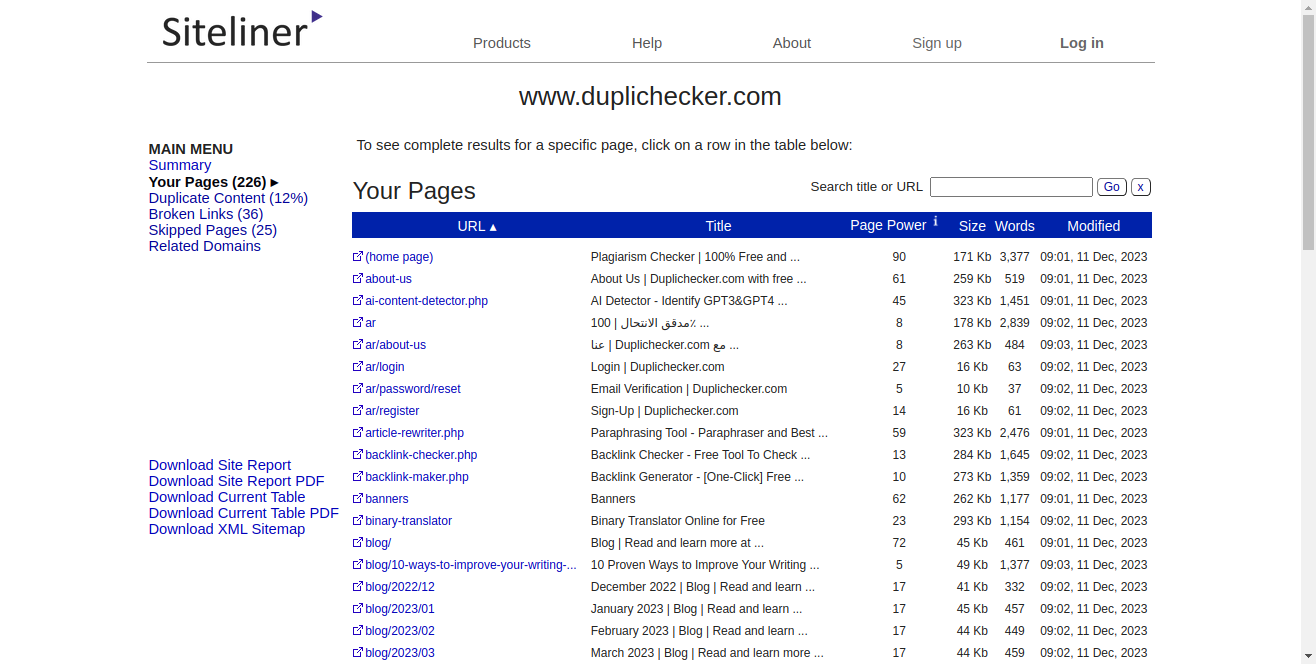This screenshot has width=1316, height=664.
Task: View Broken Links (36) page
Action: coord(206,214)
